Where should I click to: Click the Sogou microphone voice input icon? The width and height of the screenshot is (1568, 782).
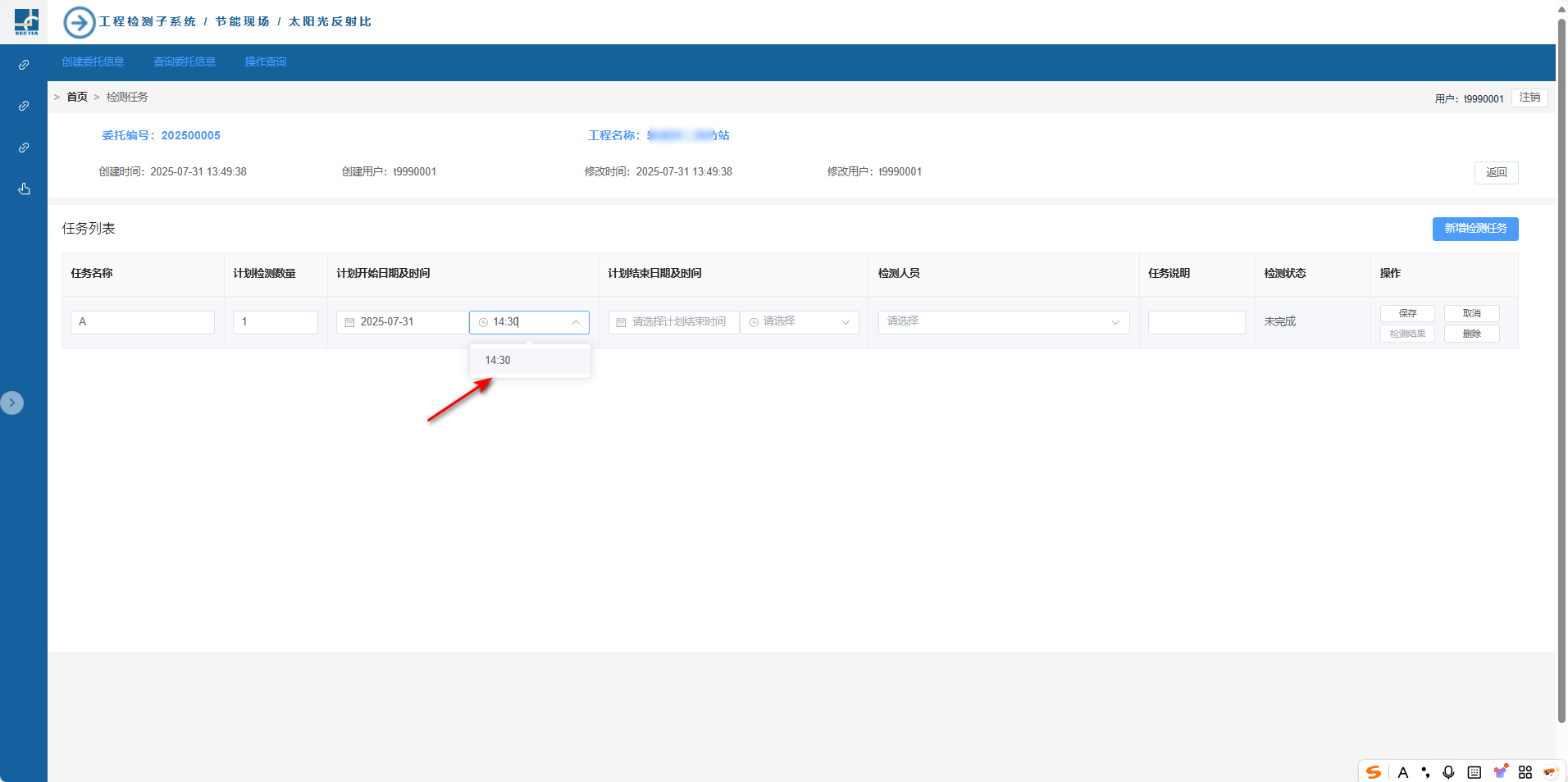point(1448,772)
